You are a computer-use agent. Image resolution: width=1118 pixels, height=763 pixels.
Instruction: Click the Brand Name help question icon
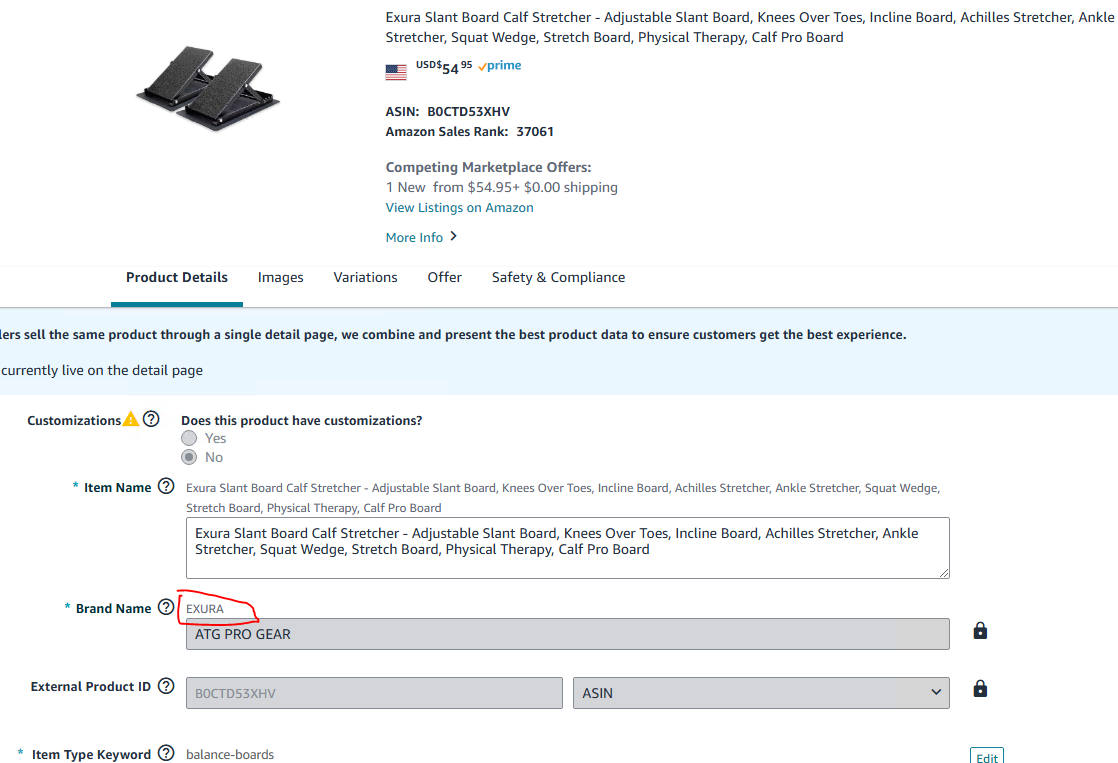(x=166, y=608)
